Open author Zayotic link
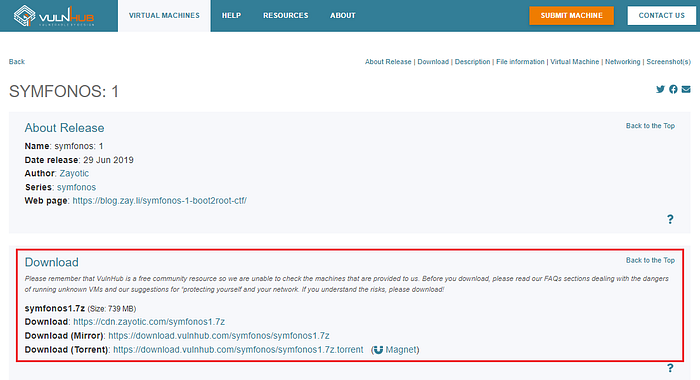 pos(74,173)
